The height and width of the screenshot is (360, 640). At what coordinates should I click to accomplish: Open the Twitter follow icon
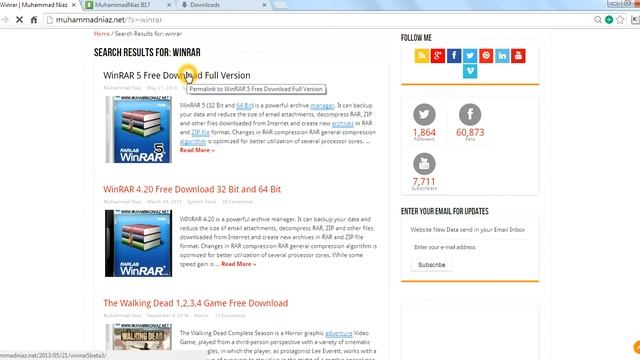point(470,56)
